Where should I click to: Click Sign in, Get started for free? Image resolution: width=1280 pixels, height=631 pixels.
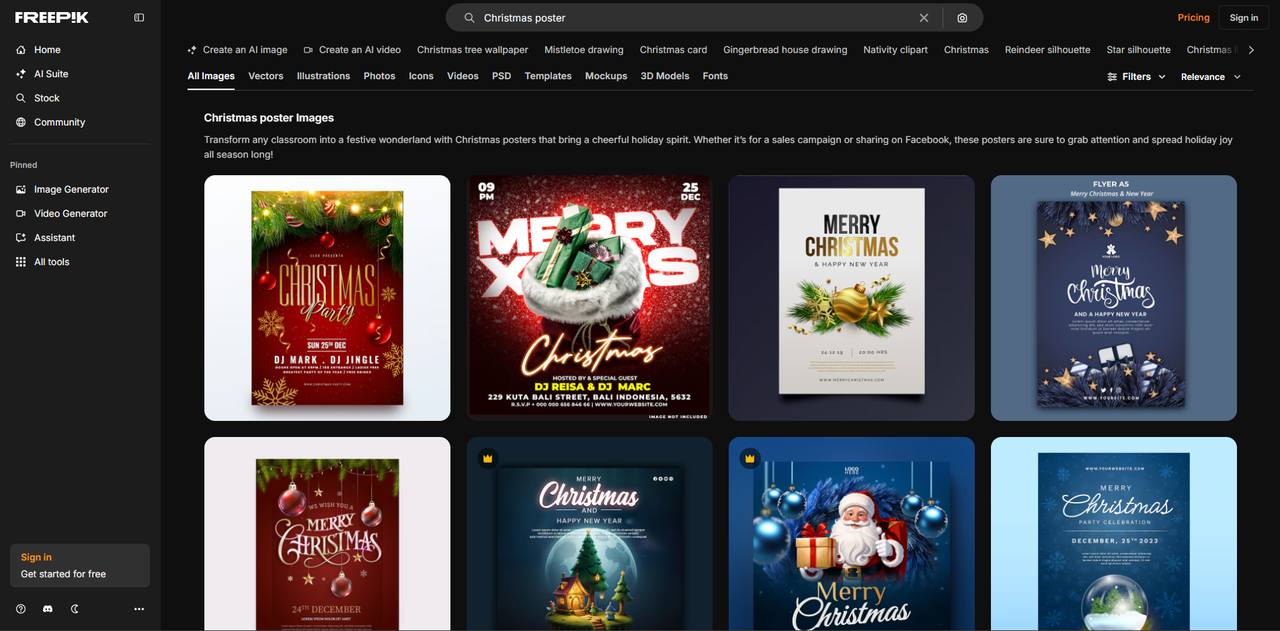point(80,565)
